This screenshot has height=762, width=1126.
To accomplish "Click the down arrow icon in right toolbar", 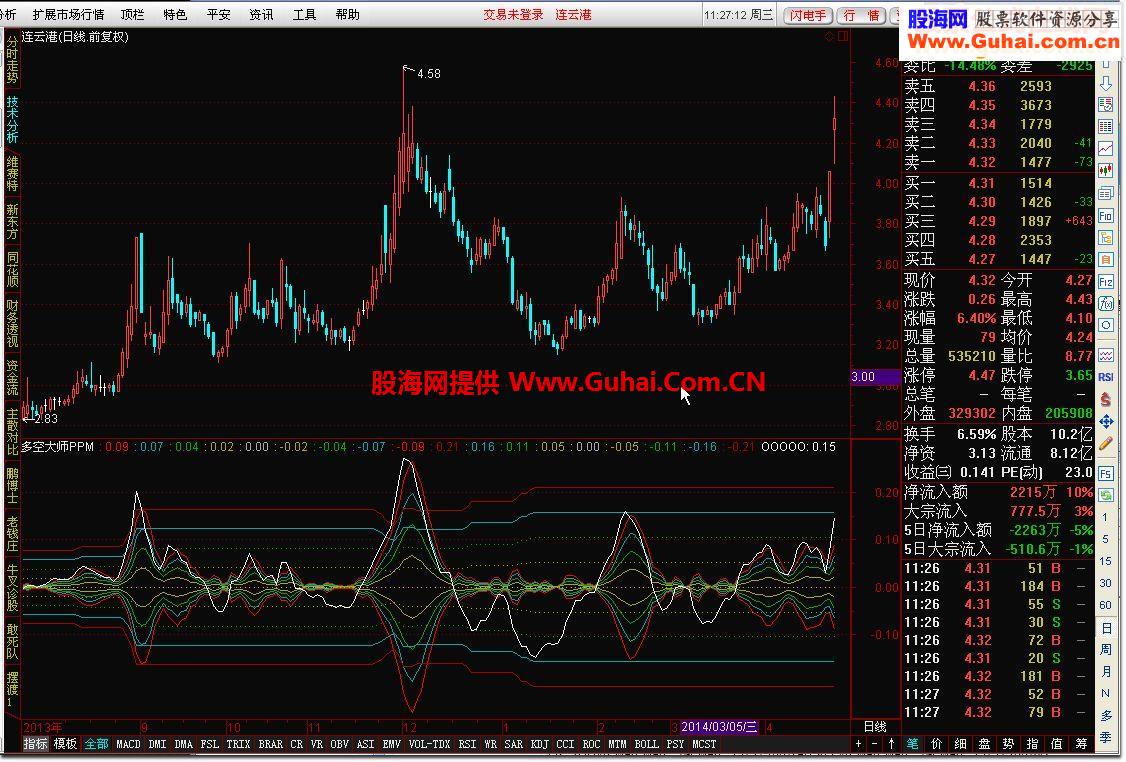I will point(1106,83).
